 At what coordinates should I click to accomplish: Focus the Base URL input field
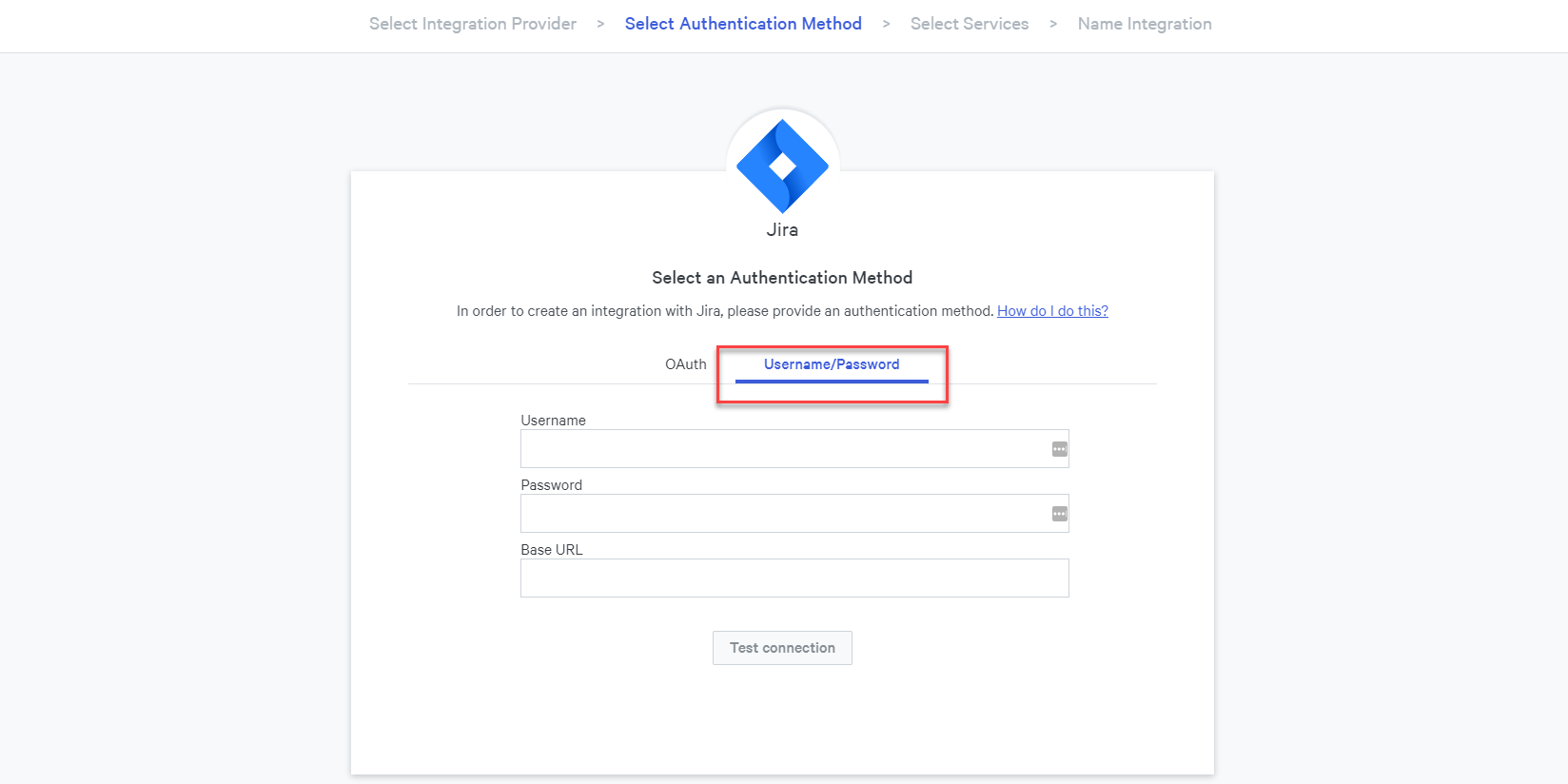coord(794,578)
